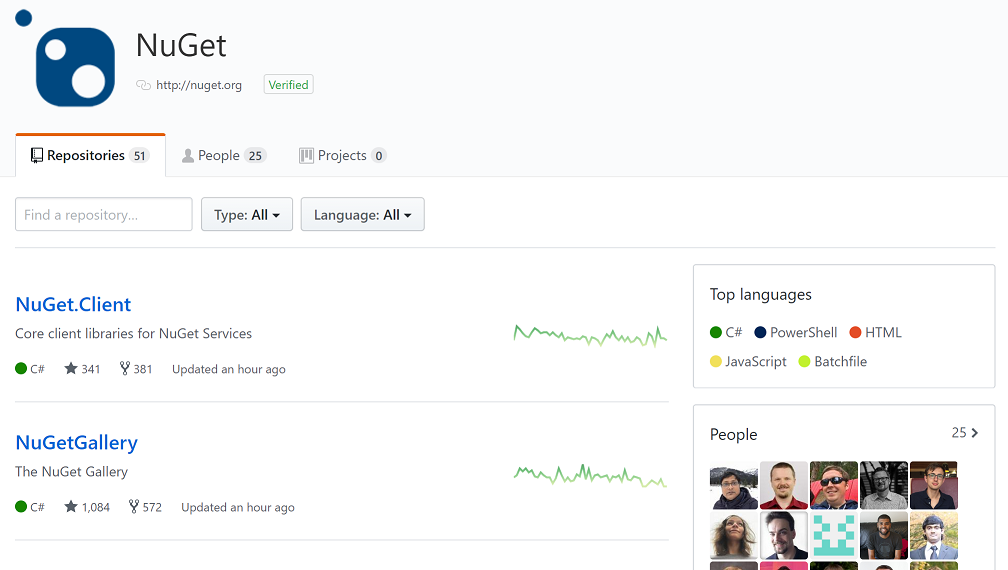The width and height of the screenshot is (1008, 570).
Task: Switch to the Projects tab
Action: [342, 156]
